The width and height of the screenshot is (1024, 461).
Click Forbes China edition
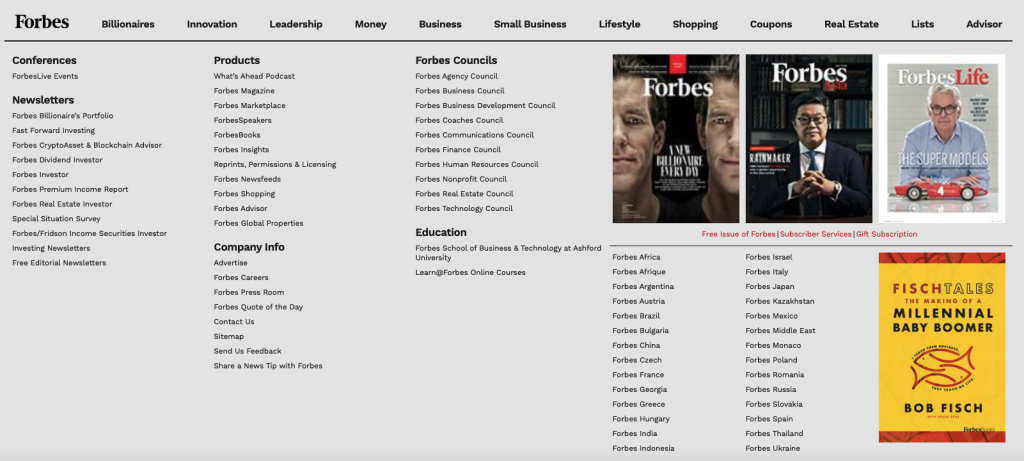pos(636,345)
